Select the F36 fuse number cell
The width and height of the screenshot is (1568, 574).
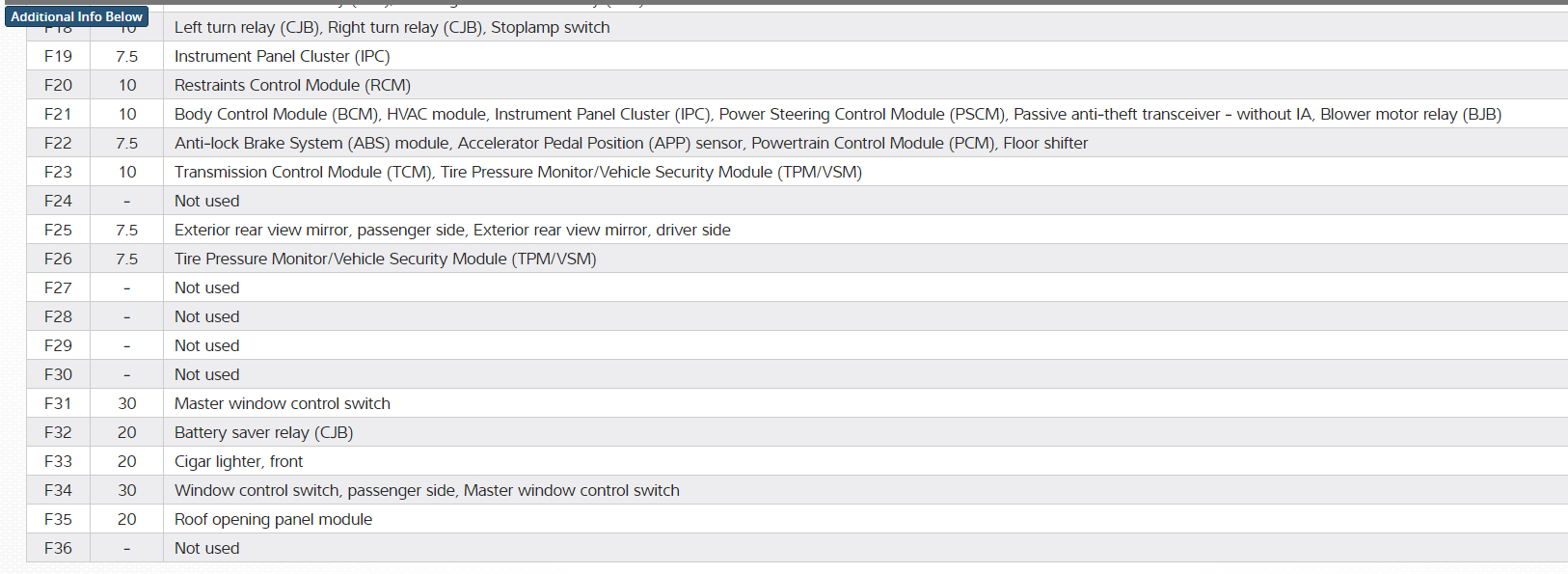point(58,548)
